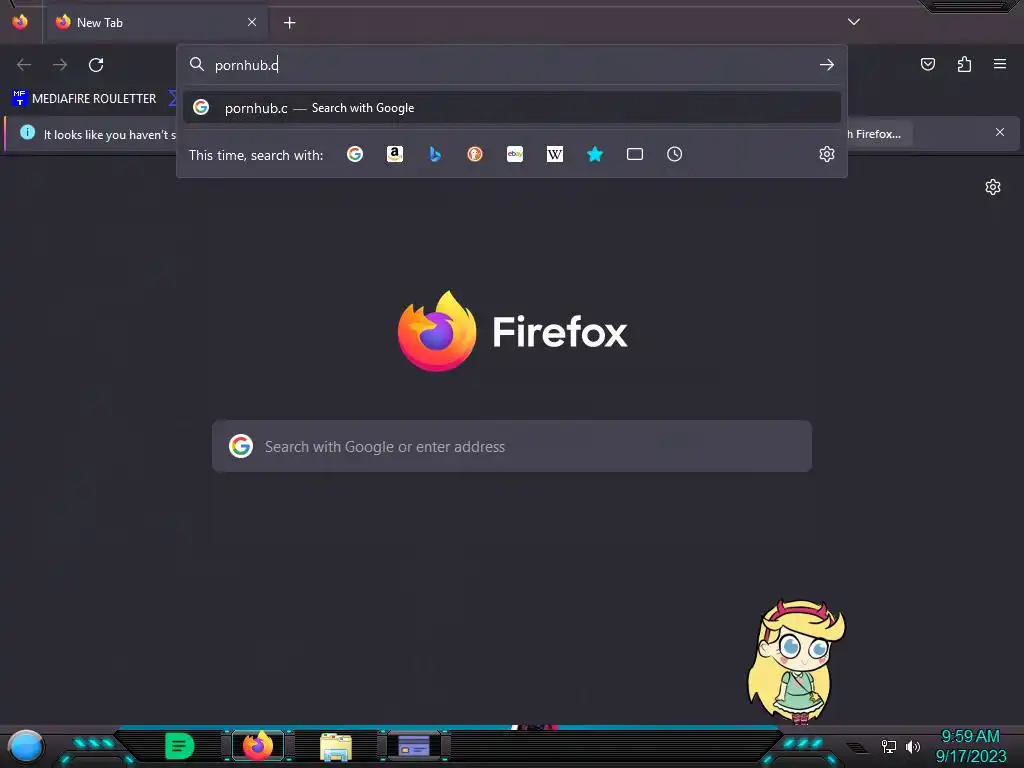Click the volume speaker tray icon
The width and height of the screenshot is (1024, 768).
click(x=913, y=746)
